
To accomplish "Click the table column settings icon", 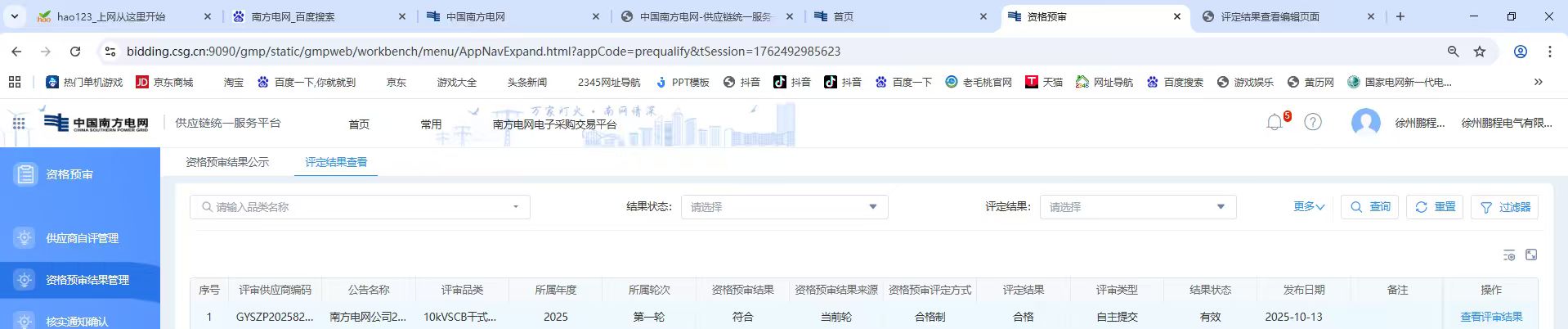I will (x=1509, y=255).
